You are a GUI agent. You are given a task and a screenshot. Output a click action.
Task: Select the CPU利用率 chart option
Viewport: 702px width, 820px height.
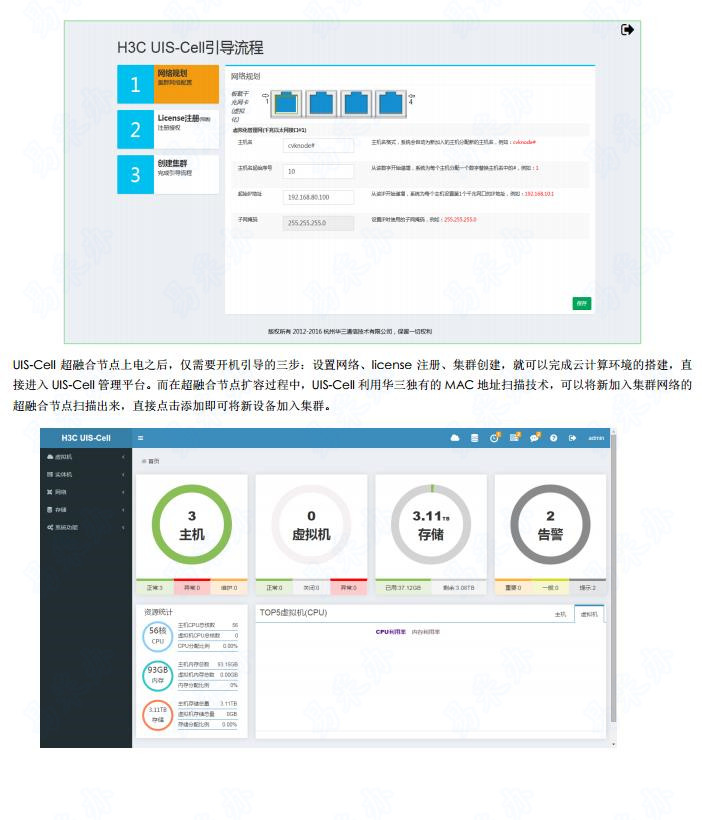point(390,632)
